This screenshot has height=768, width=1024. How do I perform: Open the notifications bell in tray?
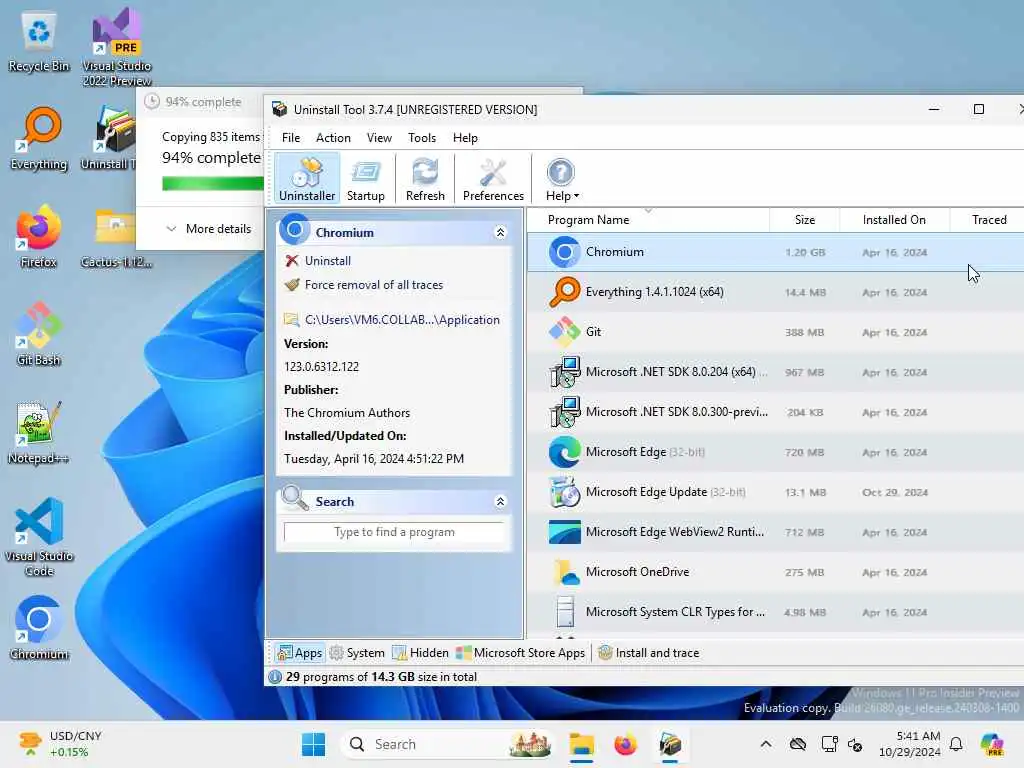click(956, 744)
